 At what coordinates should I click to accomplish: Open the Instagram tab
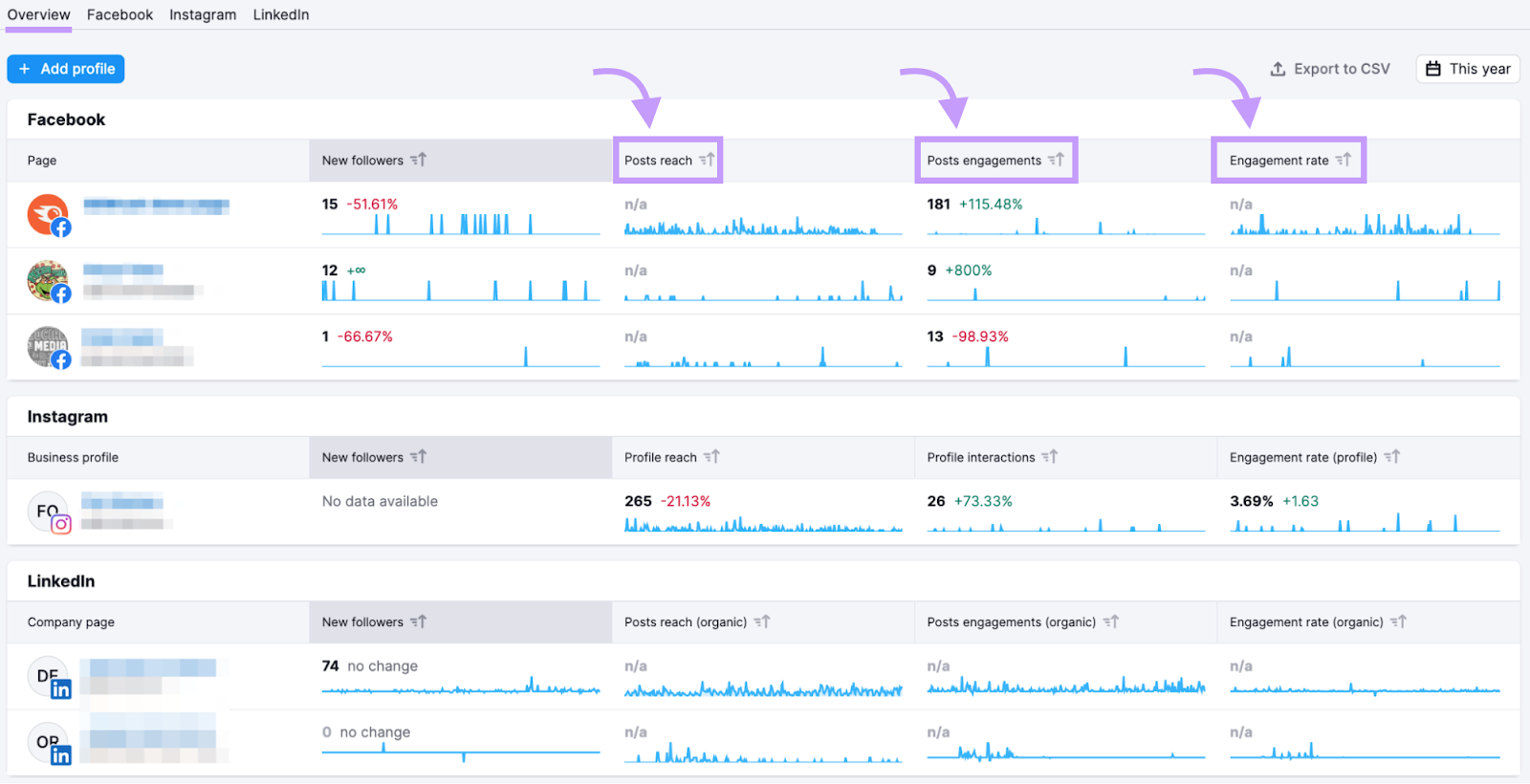203,14
